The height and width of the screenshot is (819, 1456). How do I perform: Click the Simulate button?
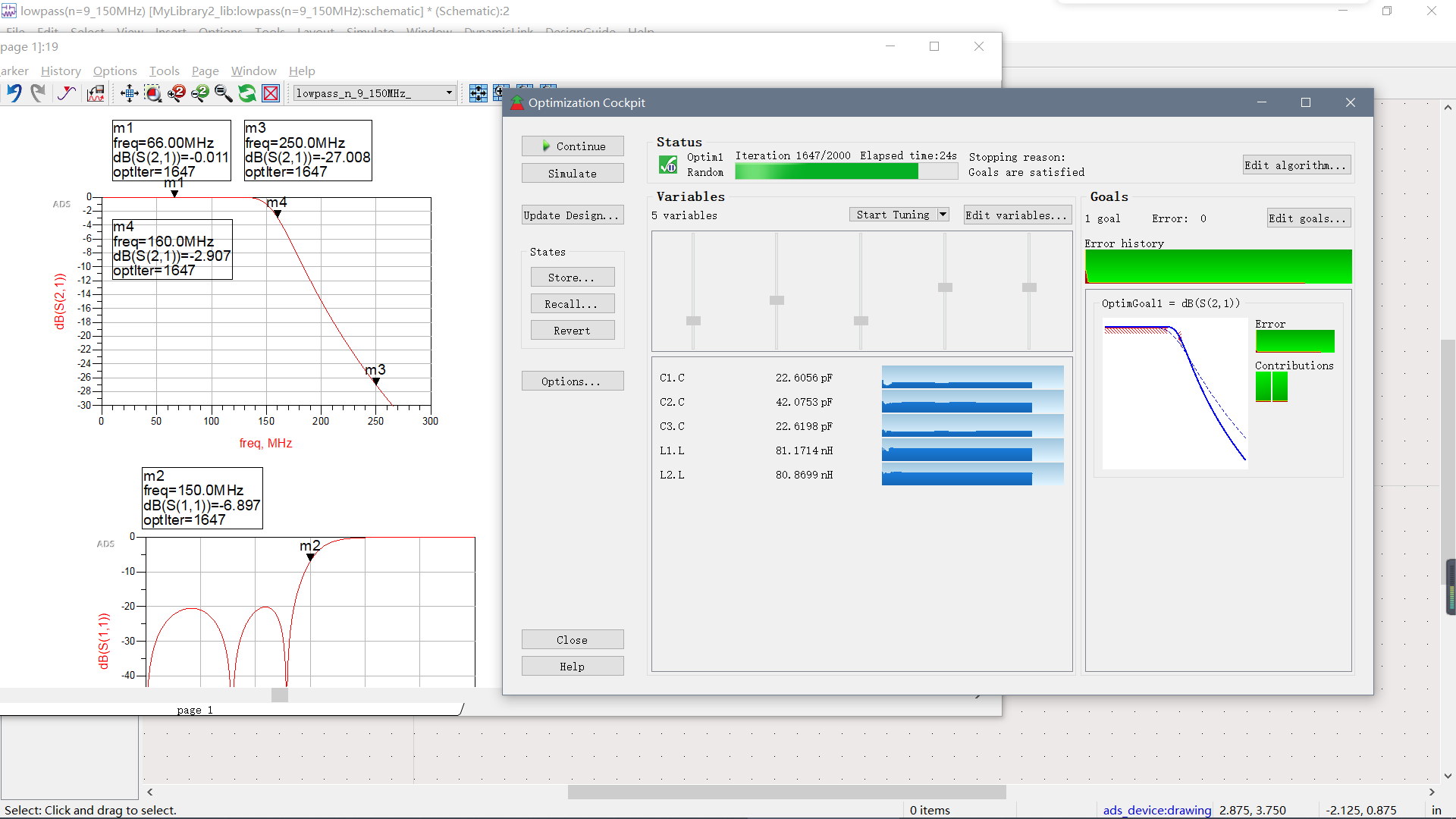[x=573, y=173]
